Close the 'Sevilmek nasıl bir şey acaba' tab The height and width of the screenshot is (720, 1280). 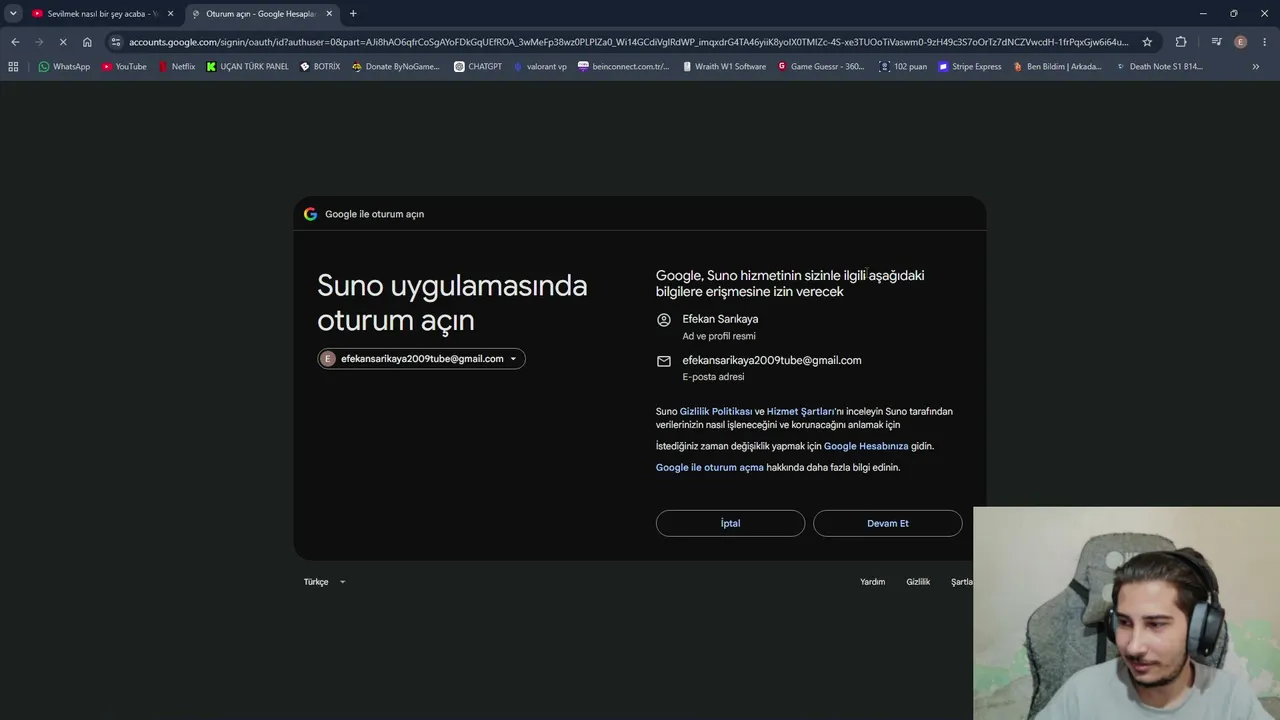coord(170,14)
